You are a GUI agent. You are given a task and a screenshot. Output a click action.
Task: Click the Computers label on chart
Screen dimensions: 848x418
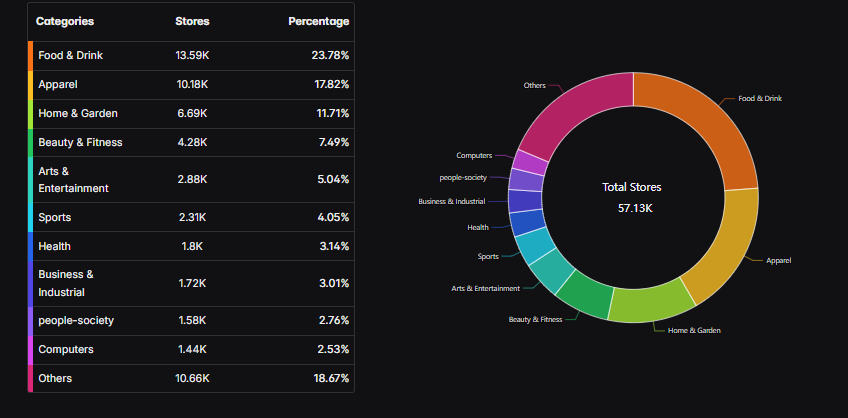click(473, 155)
